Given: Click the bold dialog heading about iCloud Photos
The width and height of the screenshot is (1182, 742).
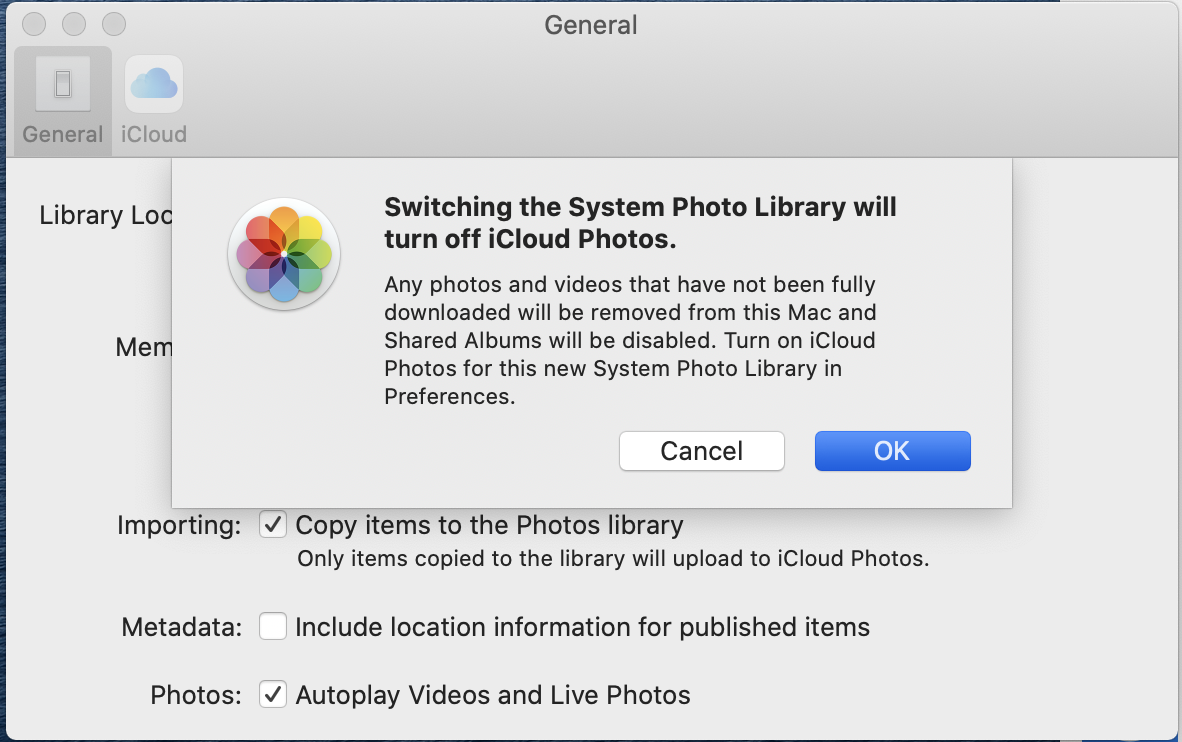Looking at the screenshot, I should [640, 223].
